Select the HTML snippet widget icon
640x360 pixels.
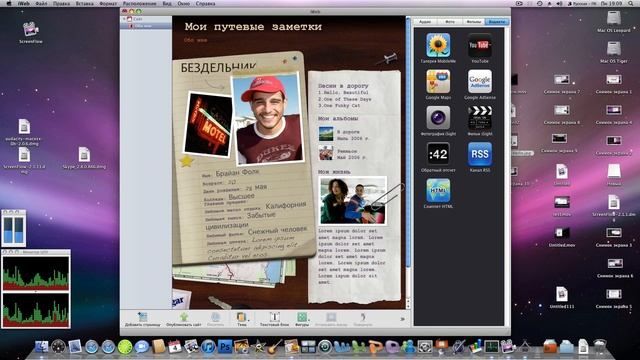pyautogui.click(x=438, y=191)
